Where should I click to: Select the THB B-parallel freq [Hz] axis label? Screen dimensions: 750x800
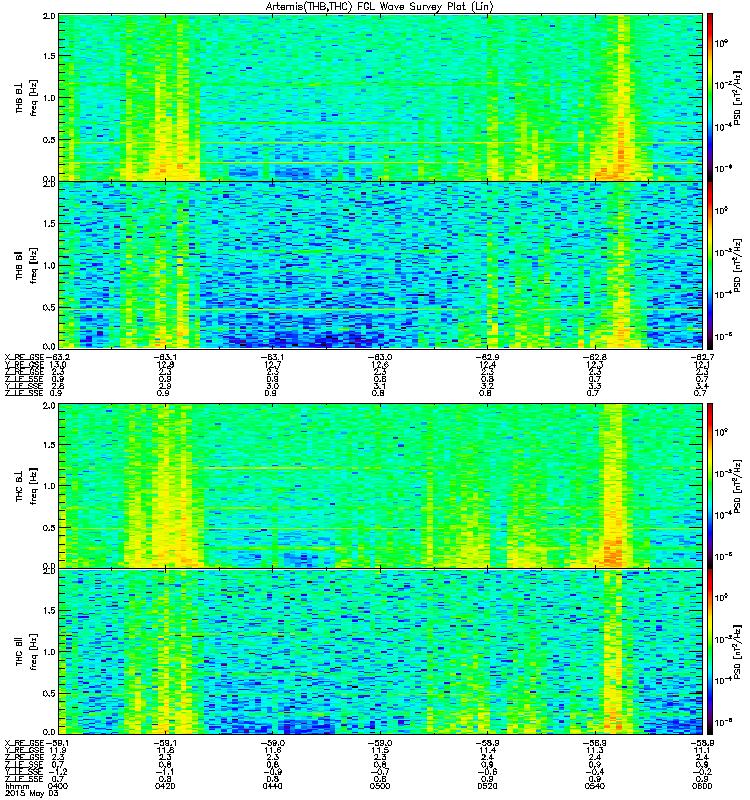pos(26,265)
